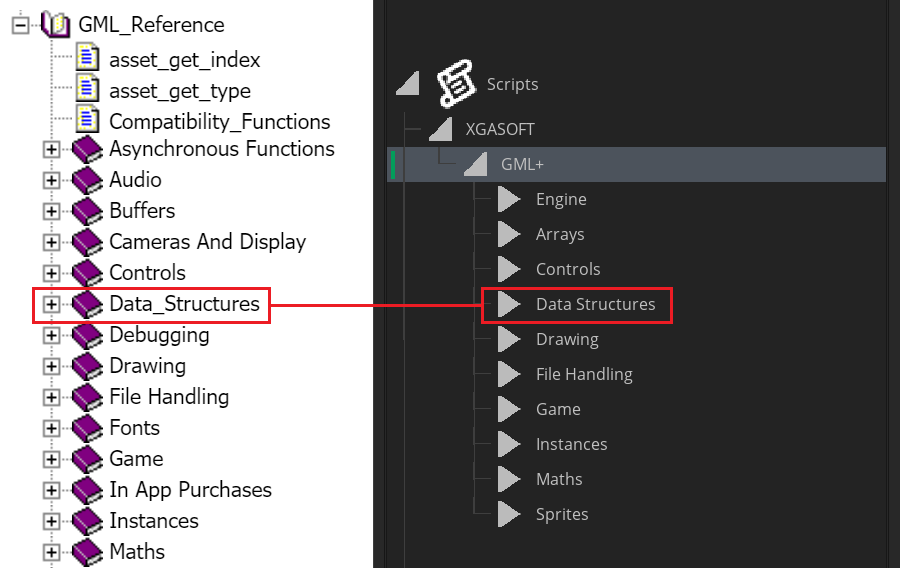Screen dimensions: 900x568
Task: Open the File Handling script folder
Action: point(584,374)
